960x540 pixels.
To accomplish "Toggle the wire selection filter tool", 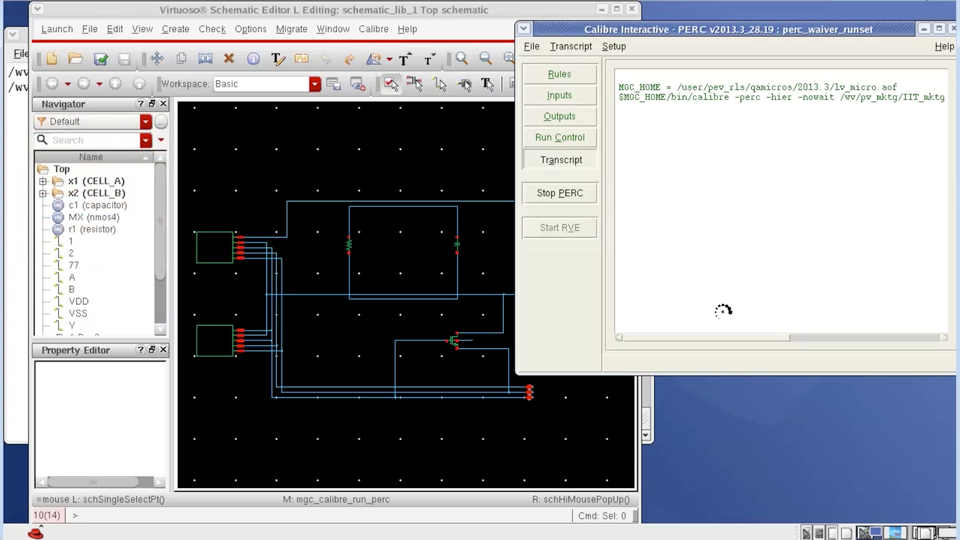I will pos(440,84).
